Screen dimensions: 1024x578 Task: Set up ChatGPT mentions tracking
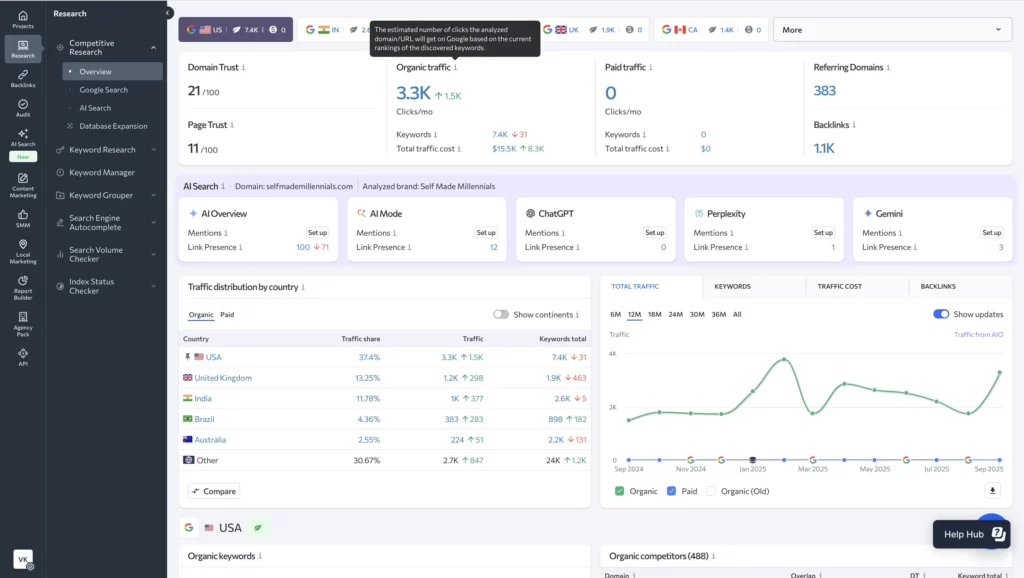click(655, 232)
